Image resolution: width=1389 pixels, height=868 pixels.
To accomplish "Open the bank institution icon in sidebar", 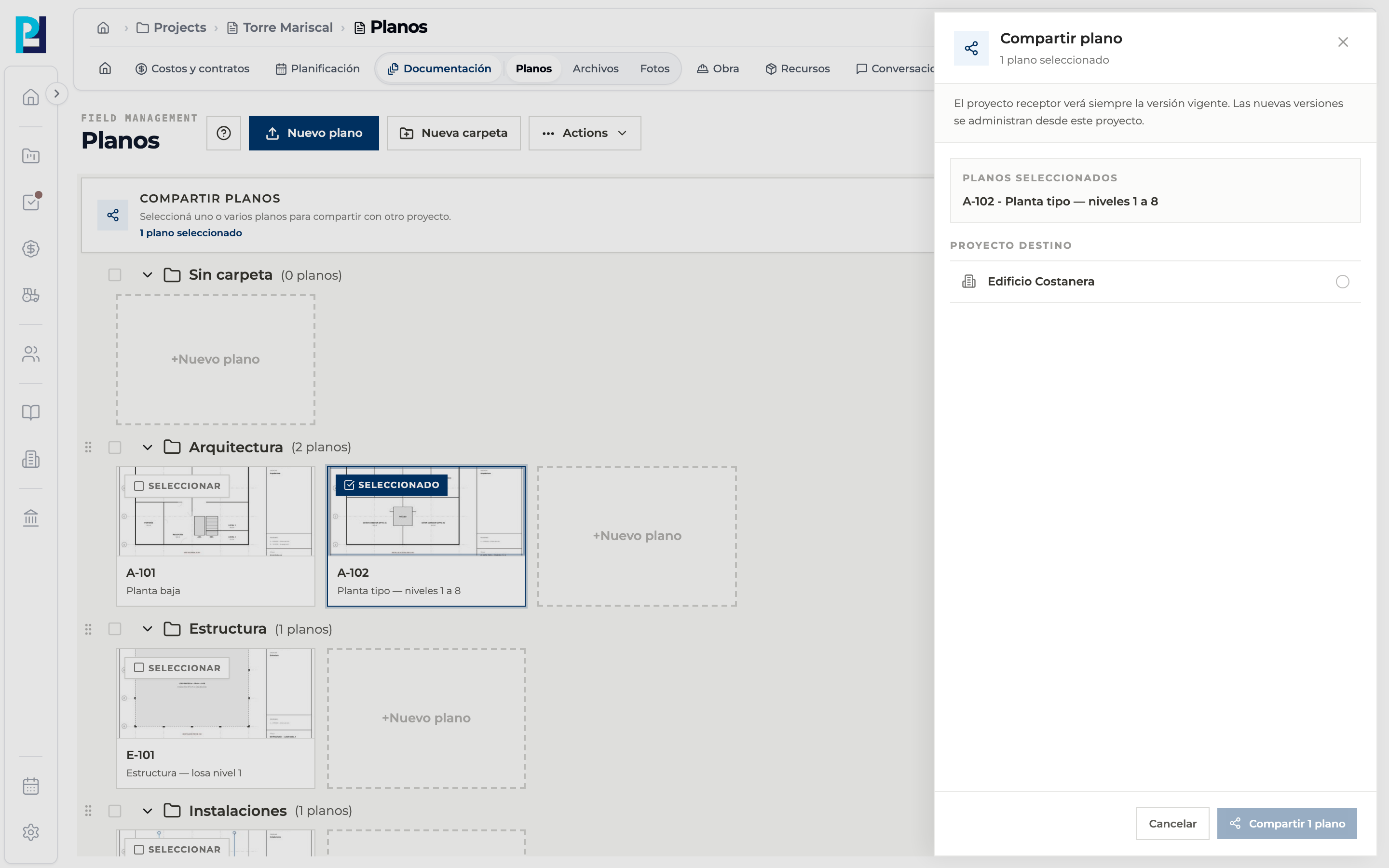I will [x=30, y=518].
